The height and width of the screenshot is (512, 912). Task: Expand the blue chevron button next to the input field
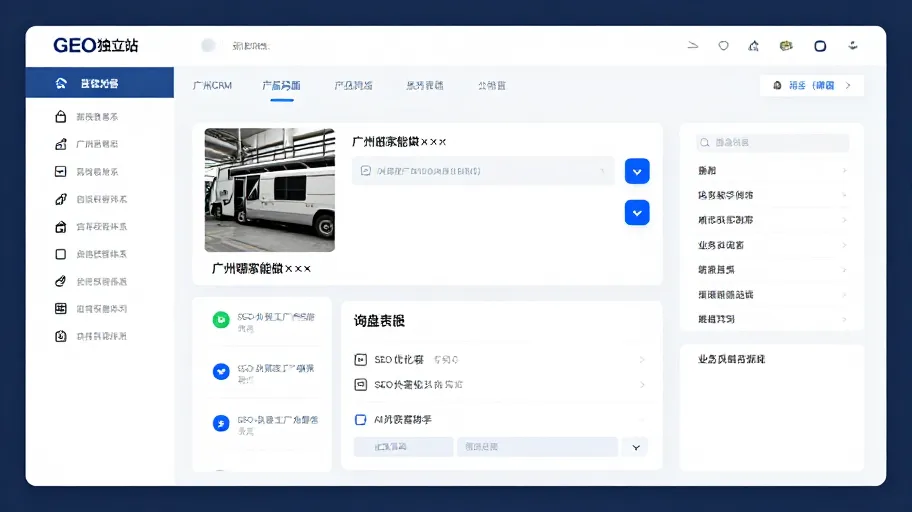pos(637,171)
